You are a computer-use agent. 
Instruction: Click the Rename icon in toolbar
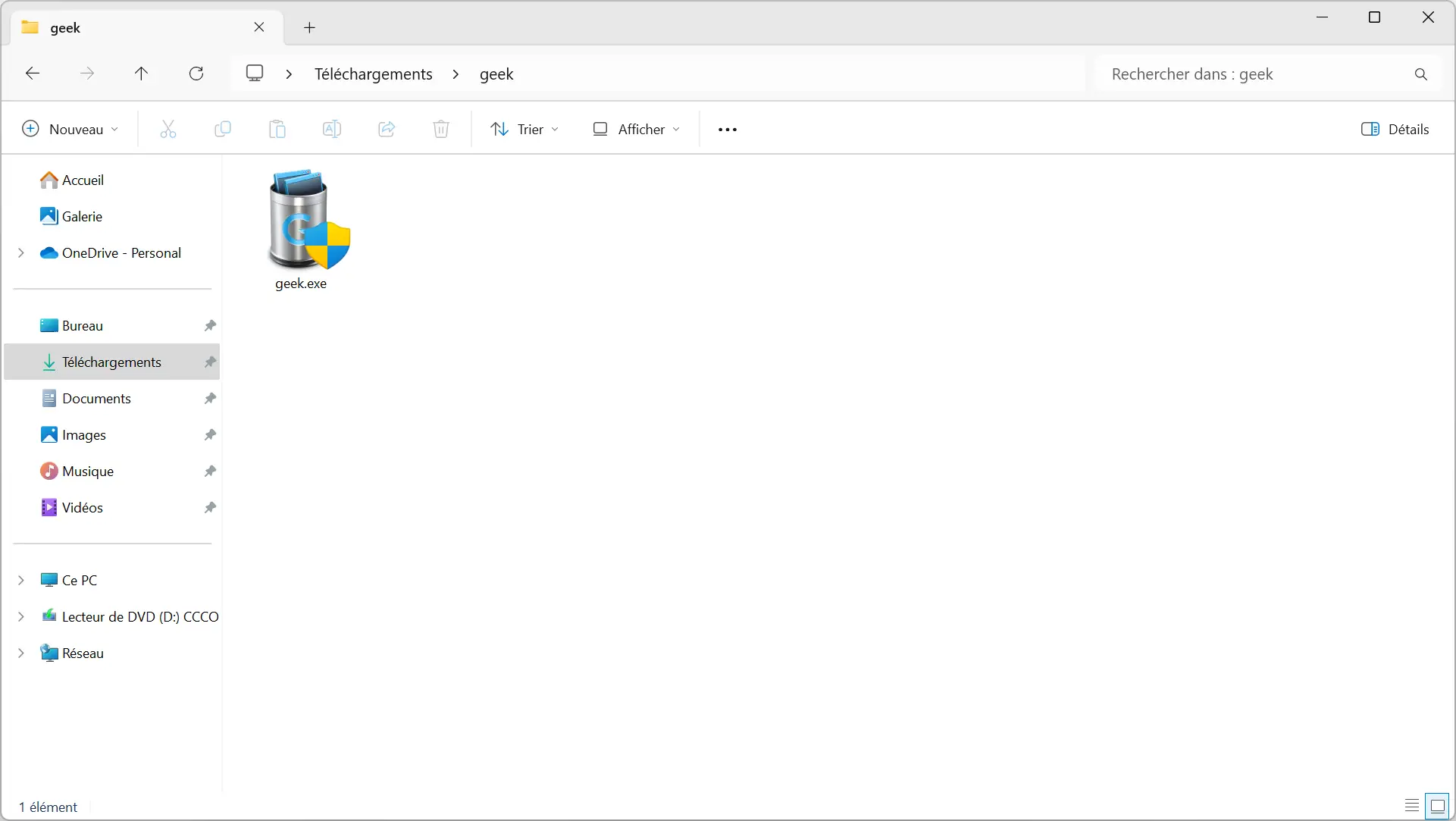tap(332, 130)
